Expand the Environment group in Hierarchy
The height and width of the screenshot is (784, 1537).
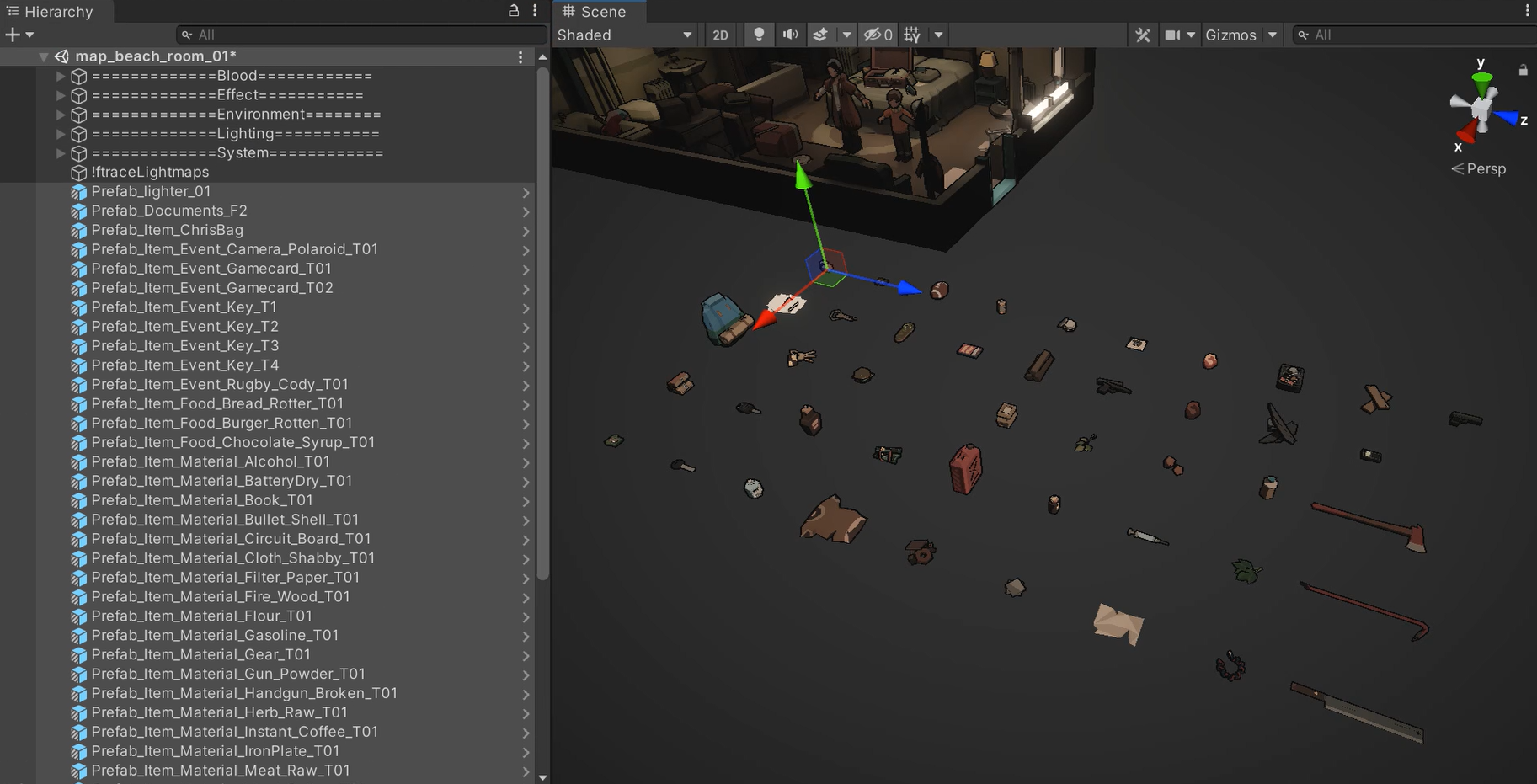click(61, 115)
